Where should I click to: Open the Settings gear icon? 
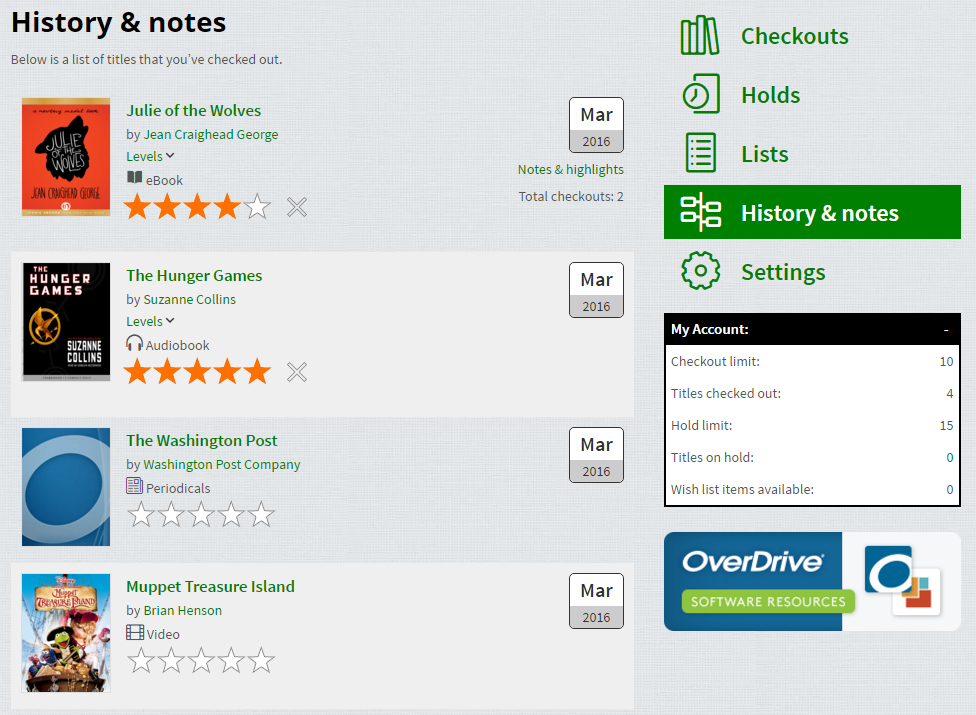pyautogui.click(x=701, y=271)
